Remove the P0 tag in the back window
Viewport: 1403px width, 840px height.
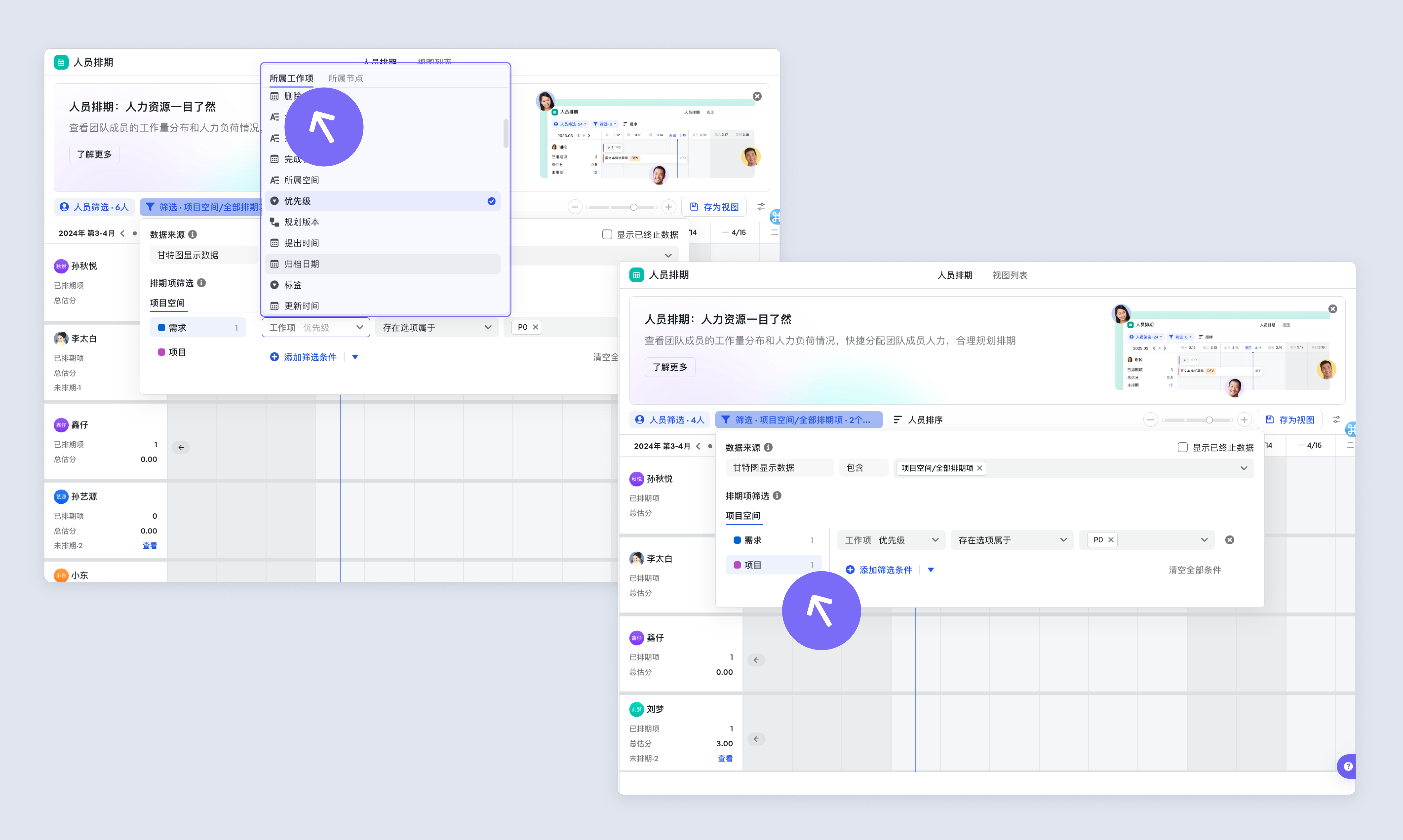pyautogui.click(x=535, y=327)
